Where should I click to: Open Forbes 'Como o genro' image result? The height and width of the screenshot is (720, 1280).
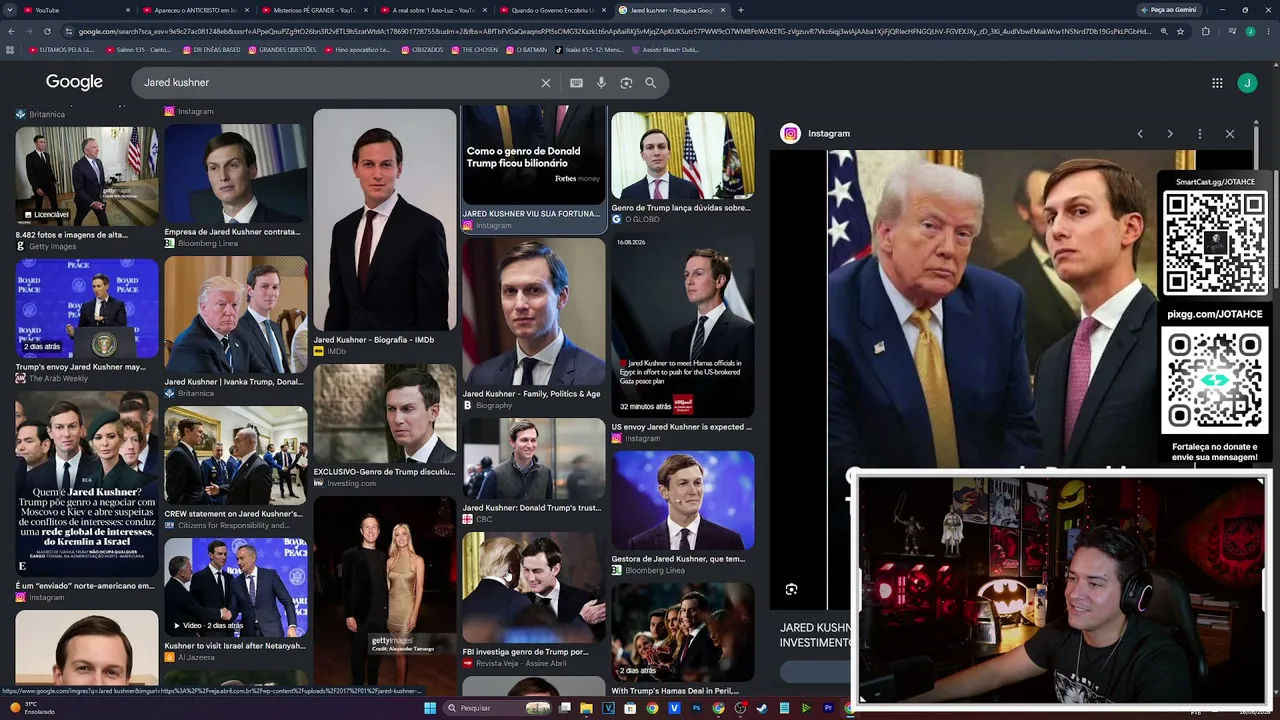click(x=533, y=155)
